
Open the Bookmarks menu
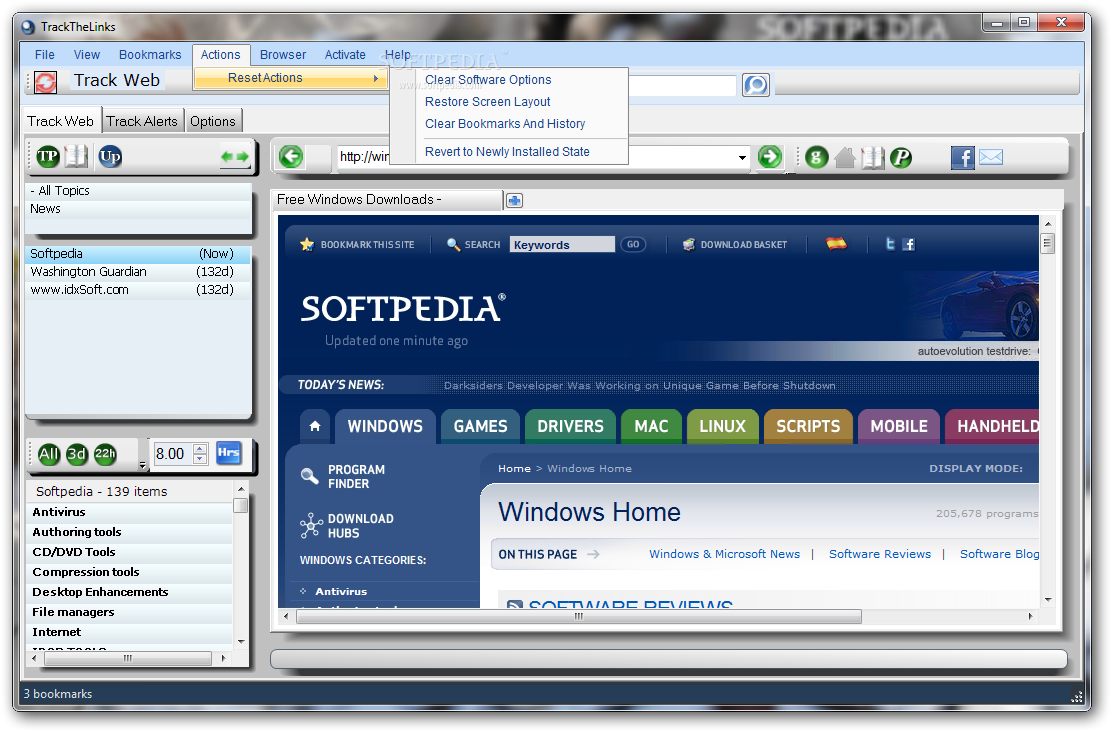(x=150, y=55)
